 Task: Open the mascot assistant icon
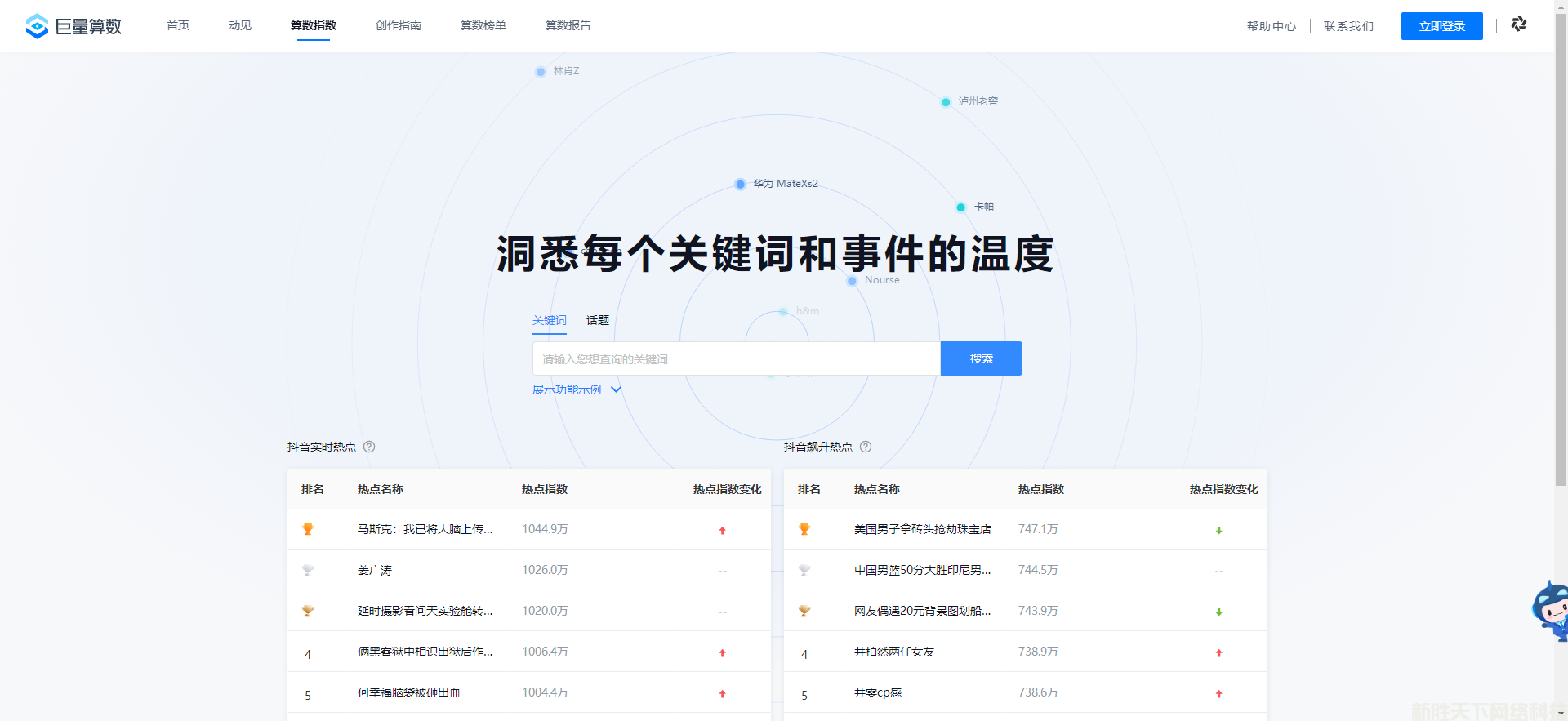[x=1550, y=611]
